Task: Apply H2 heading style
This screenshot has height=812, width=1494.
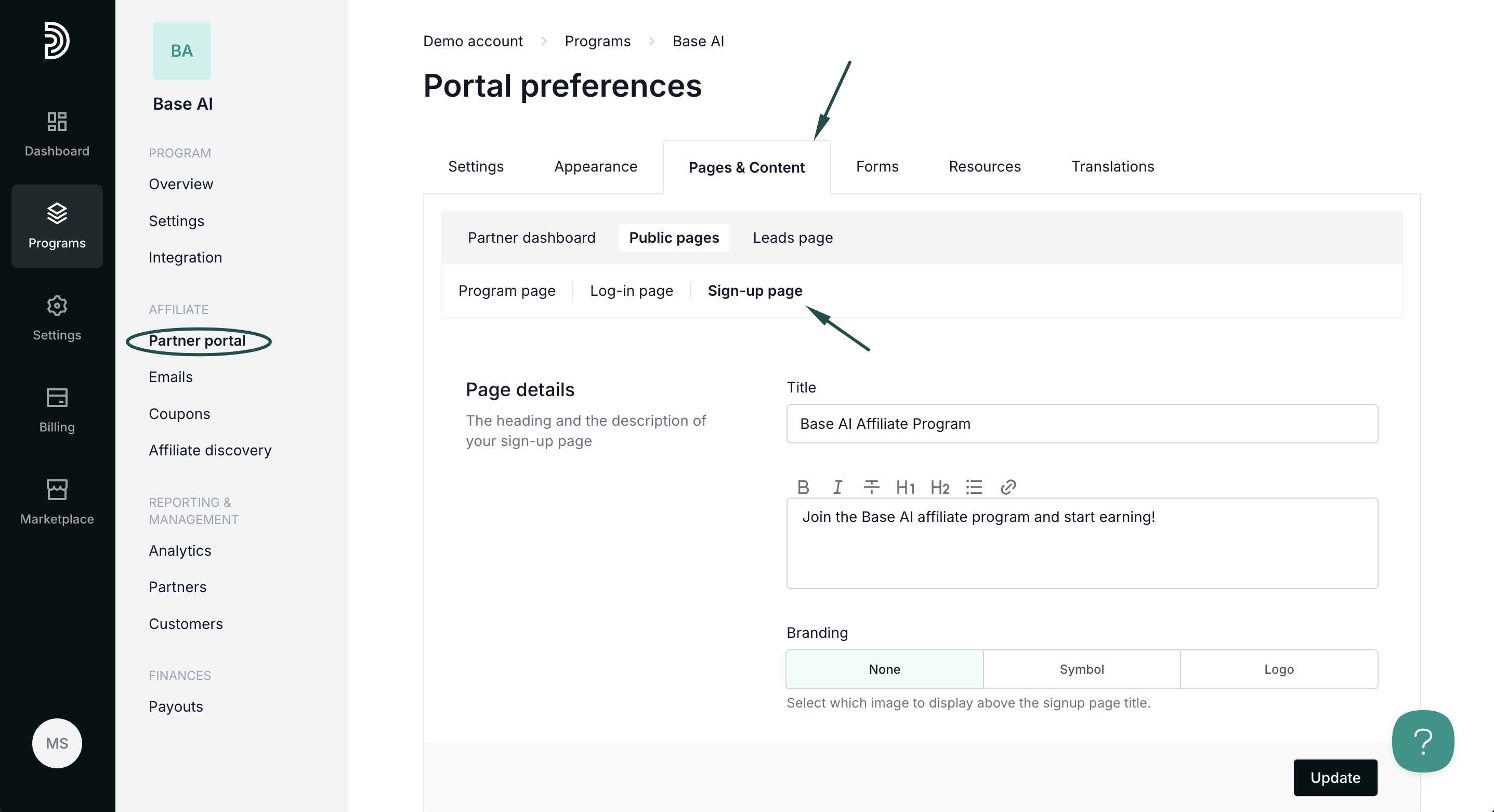Action: [939, 487]
